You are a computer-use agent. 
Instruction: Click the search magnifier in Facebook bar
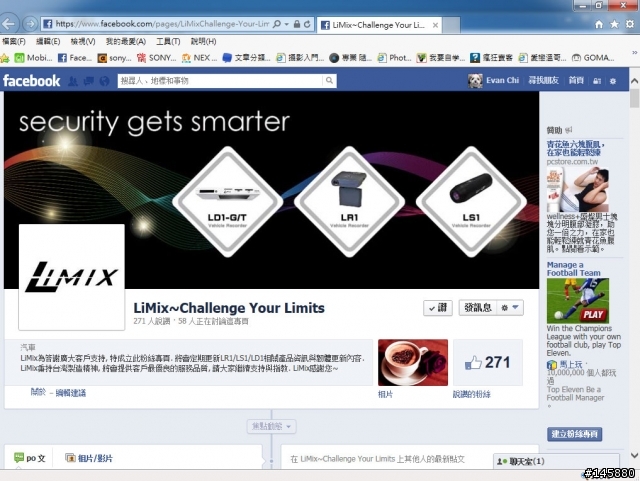329,81
